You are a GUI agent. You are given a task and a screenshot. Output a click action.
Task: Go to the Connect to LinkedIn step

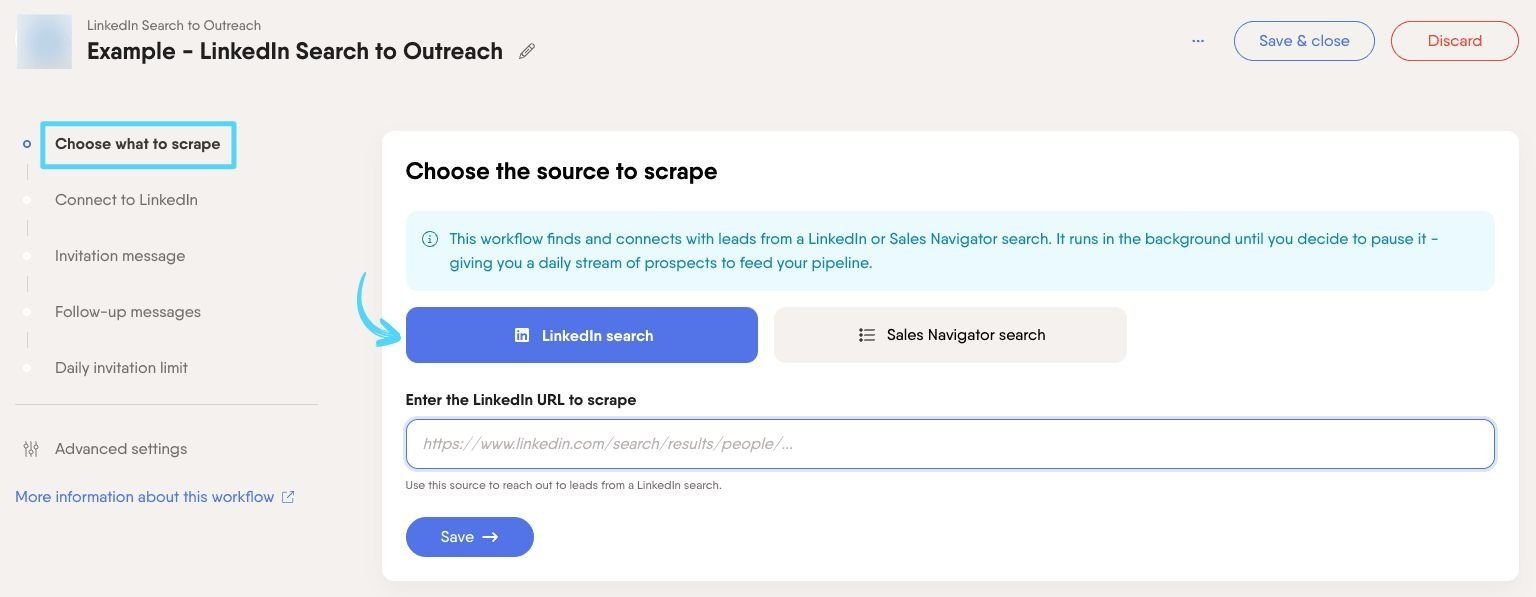click(x=126, y=200)
